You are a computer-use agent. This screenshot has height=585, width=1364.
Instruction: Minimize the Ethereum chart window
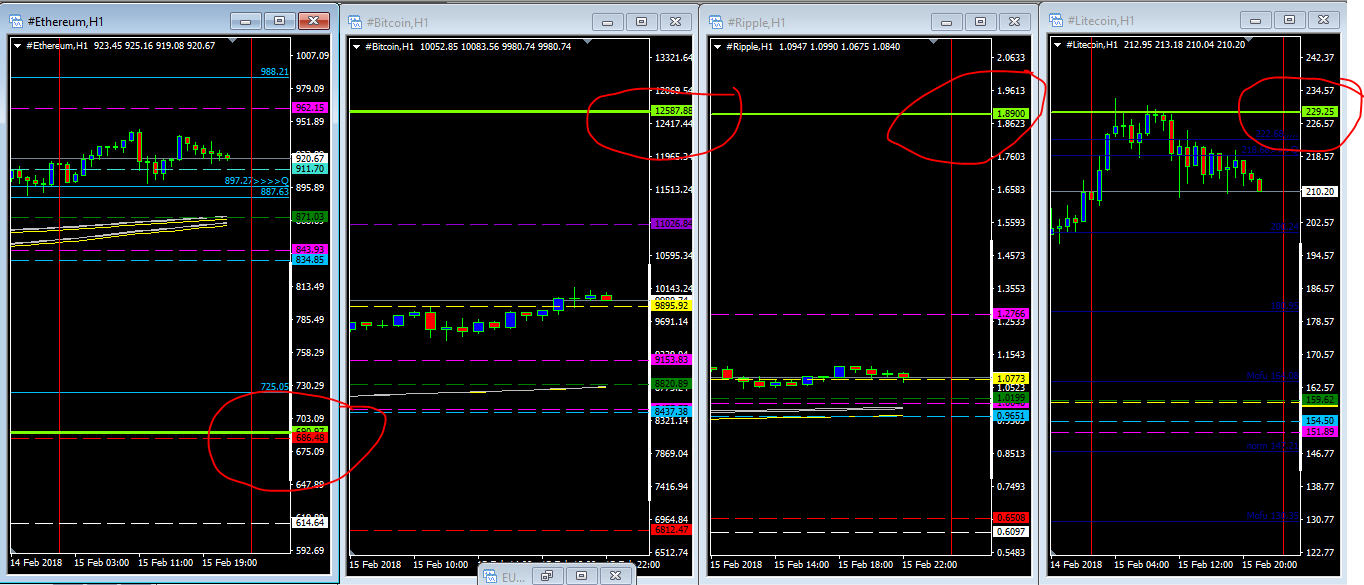(245, 20)
